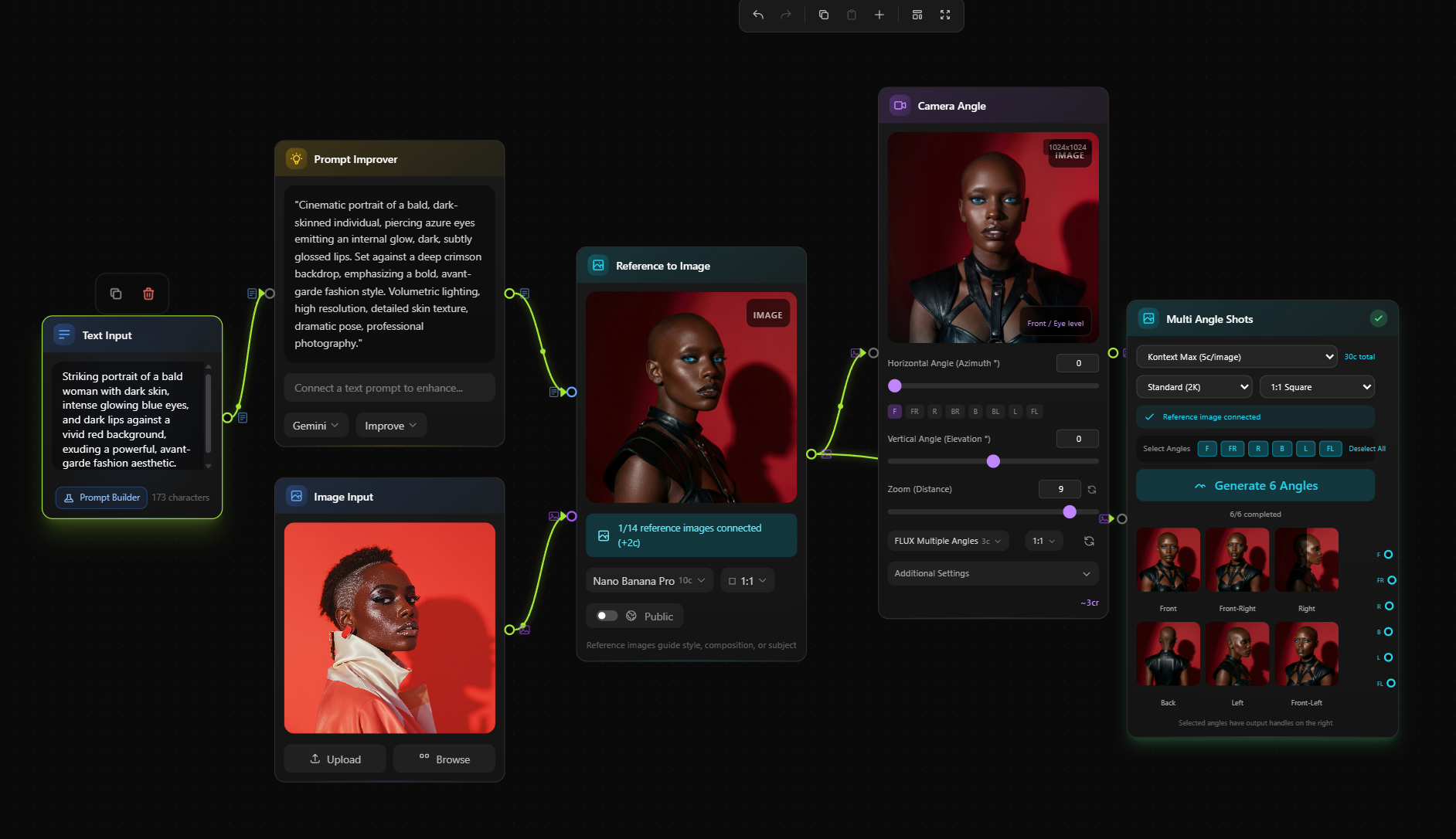The width and height of the screenshot is (1456, 839).
Task: Click the plus icon to add a node
Action: pyautogui.click(x=879, y=15)
